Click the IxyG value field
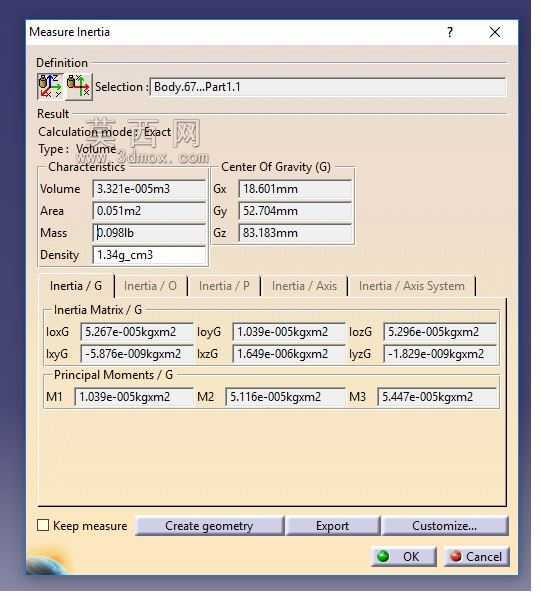Image resolution: width=541 pixels, height=596 pixels. coord(137,354)
